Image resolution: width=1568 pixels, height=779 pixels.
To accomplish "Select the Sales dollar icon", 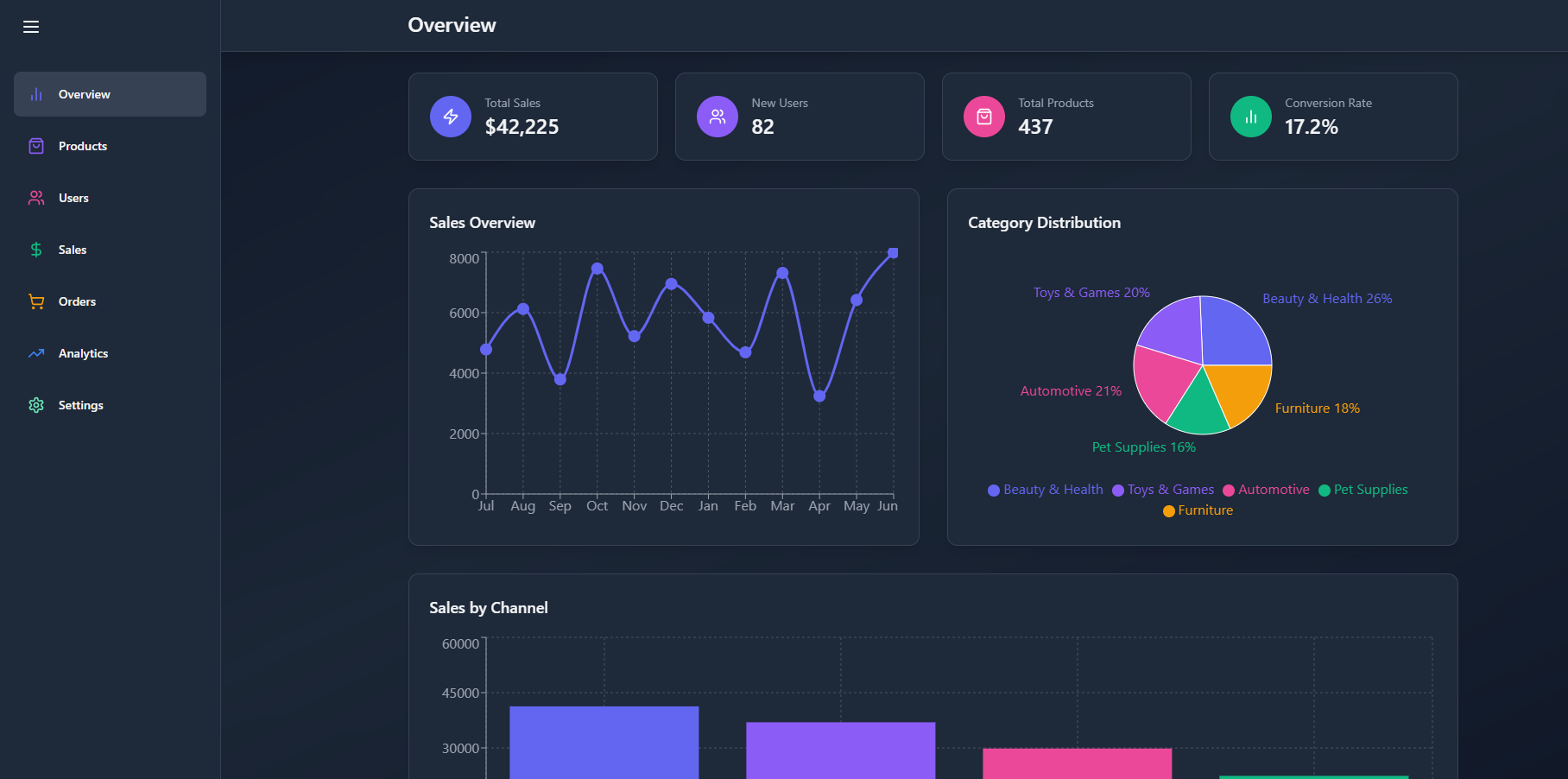I will click(x=35, y=250).
